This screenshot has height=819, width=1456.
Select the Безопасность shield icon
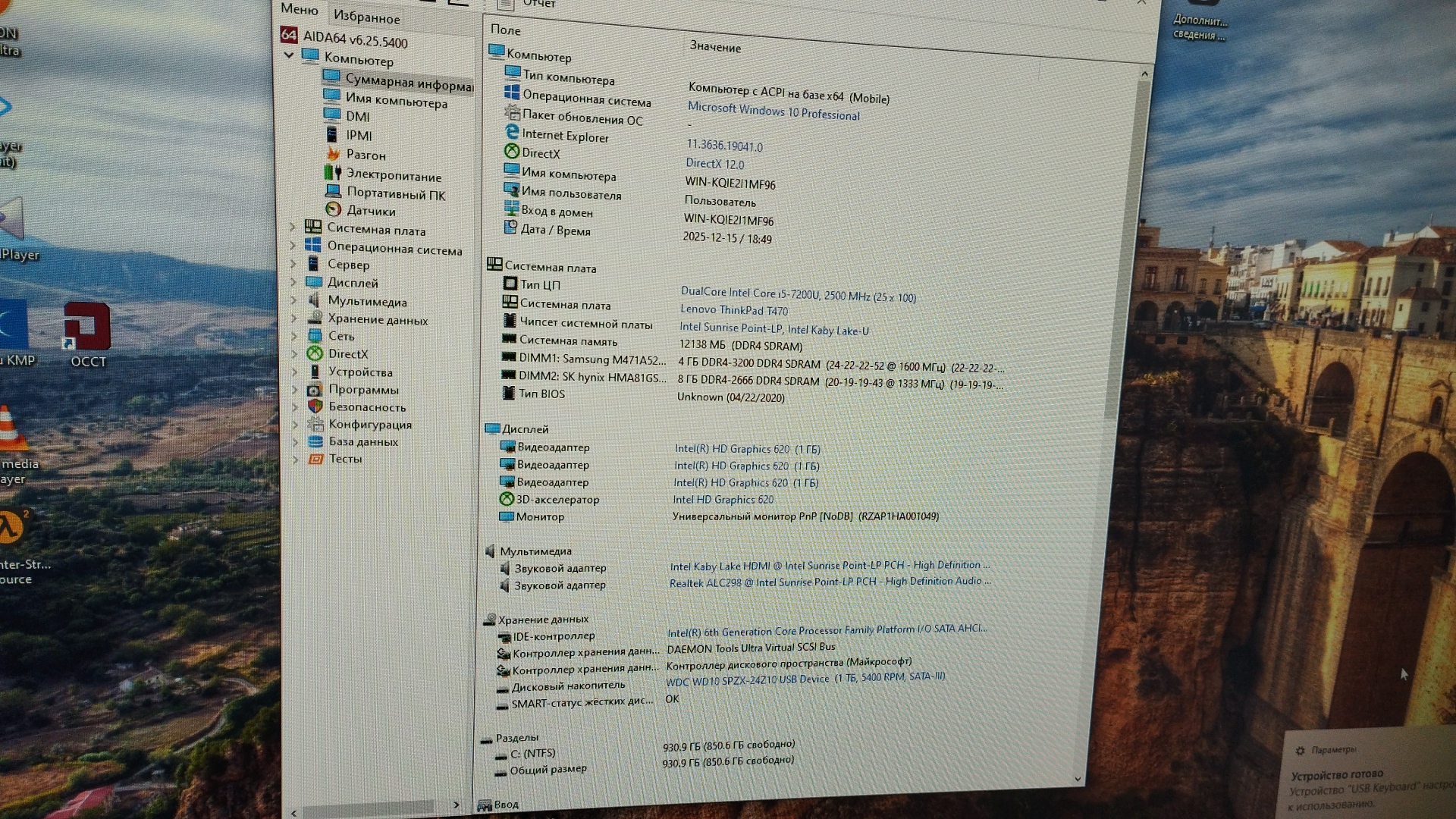pyautogui.click(x=315, y=406)
